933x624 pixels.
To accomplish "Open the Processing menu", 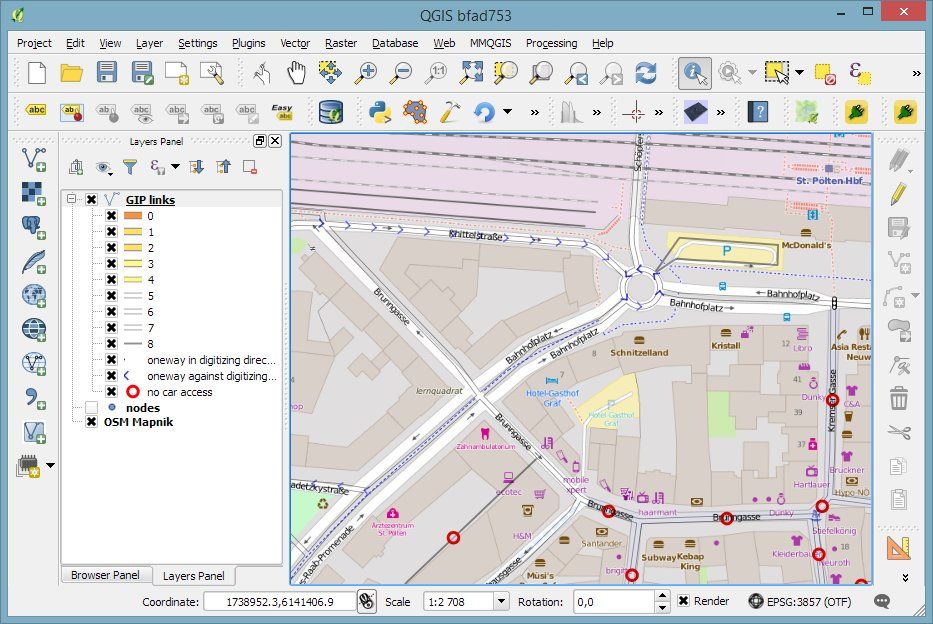I will coord(551,43).
